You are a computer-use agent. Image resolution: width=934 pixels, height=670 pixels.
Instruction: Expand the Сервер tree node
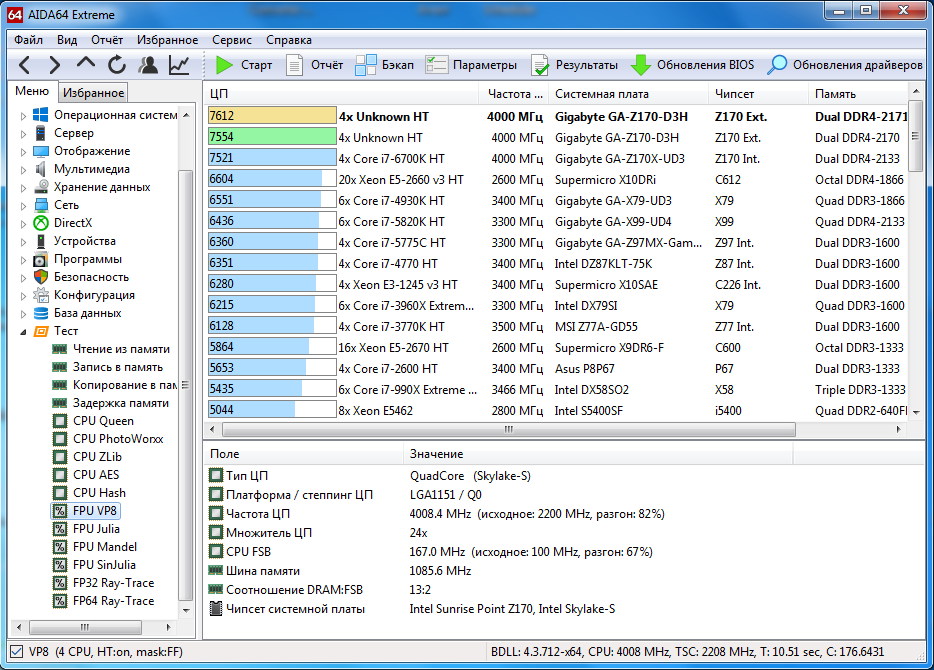23,134
